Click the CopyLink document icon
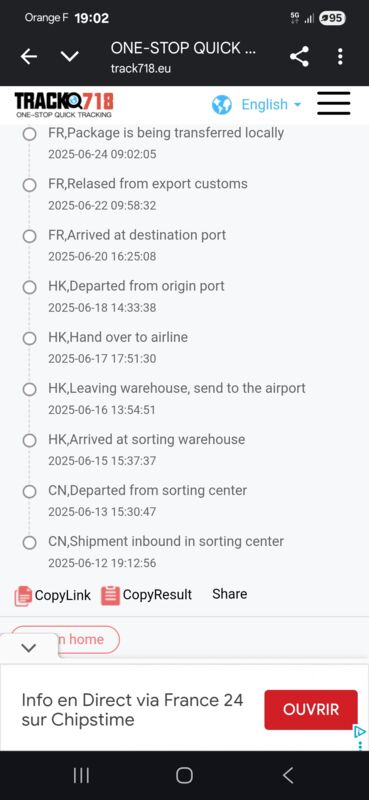The height and width of the screenshot is (800, 369). (23, 595)
